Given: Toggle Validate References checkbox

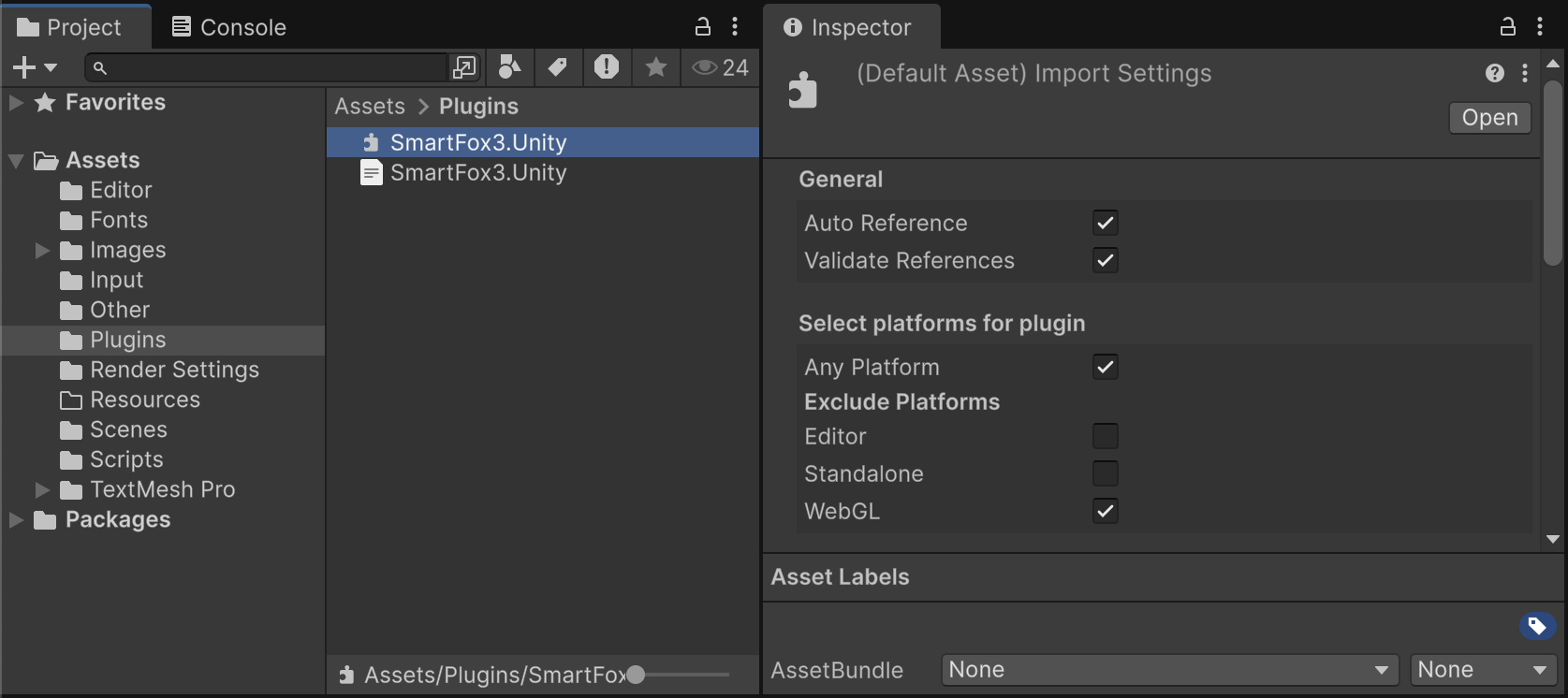Looking at the screenshot, I should click(x=1106, y=260).
